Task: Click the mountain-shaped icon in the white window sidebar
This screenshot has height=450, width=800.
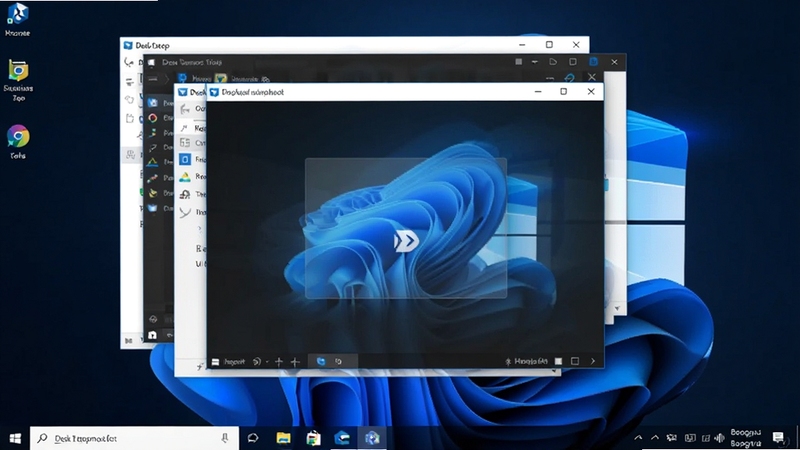Action: point(185,177)
